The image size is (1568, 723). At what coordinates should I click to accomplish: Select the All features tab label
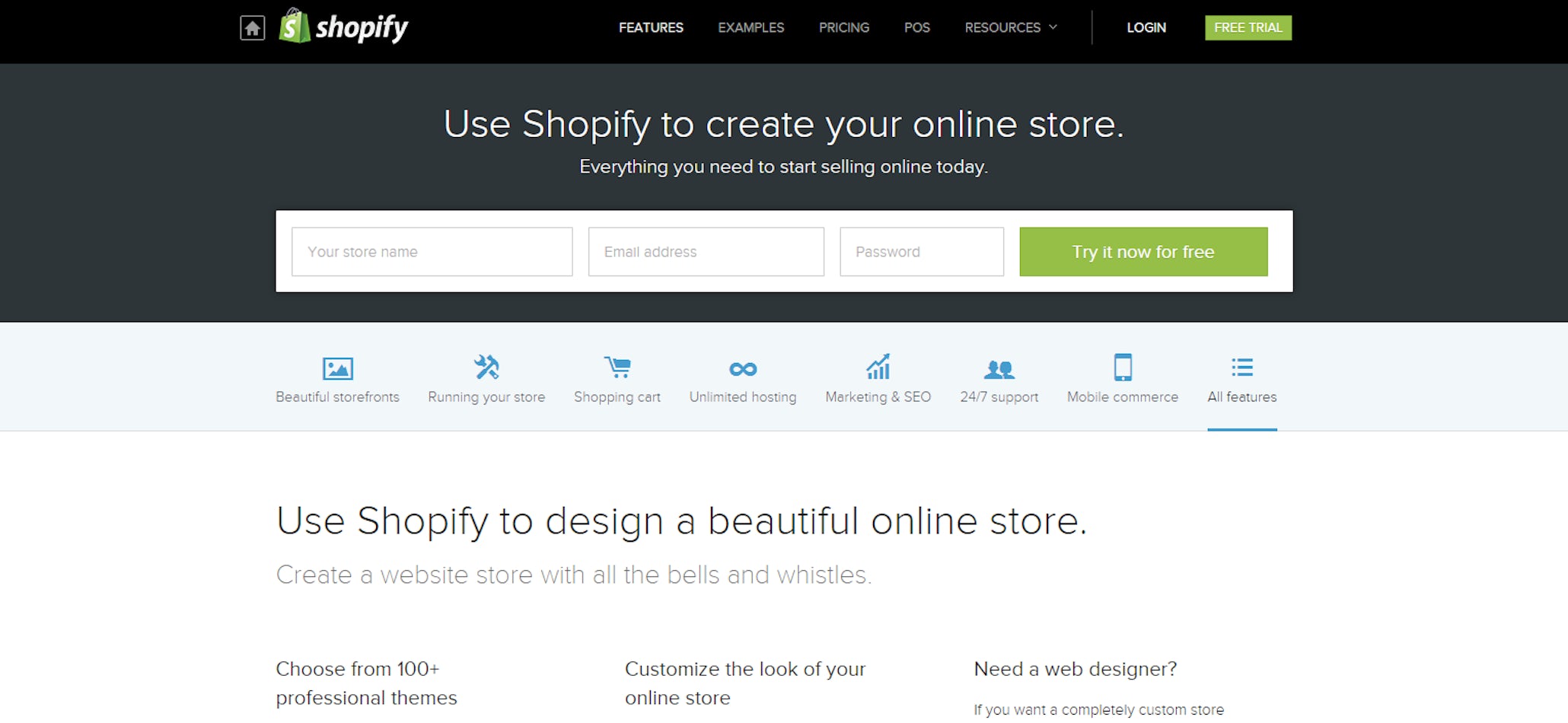(x=1242, y=397)
